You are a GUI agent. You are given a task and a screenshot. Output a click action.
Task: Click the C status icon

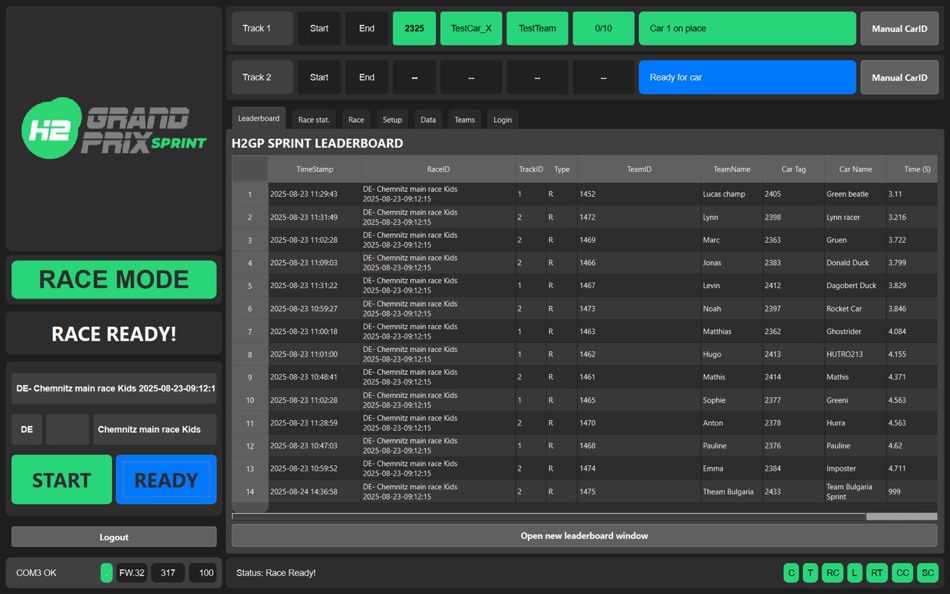[790, 572]
